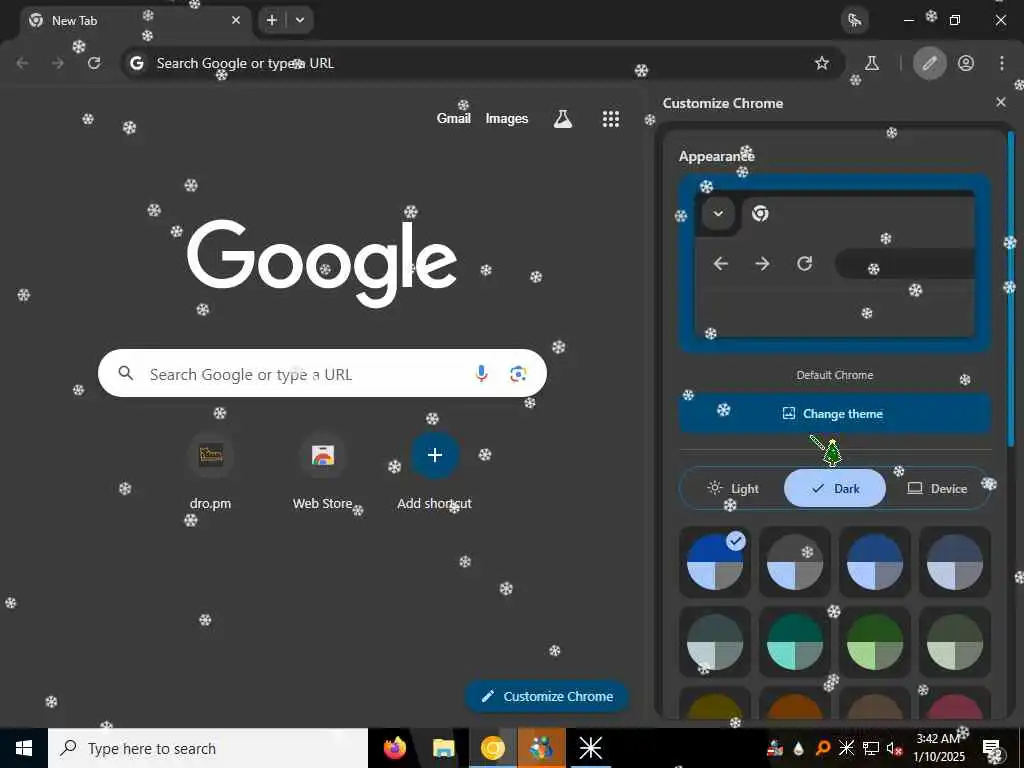Close the New Tab tab
Image resolution: width=1024 pixels, height=768 pixels.
click(236, 20)
